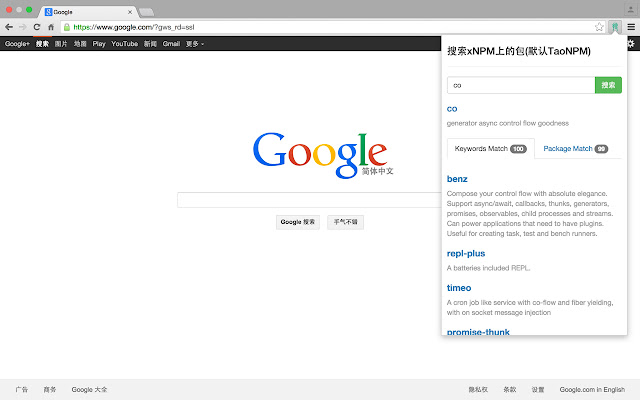640x400 pixels.
Task: Close the Google browser tab
Action: (x=130, y=12)
